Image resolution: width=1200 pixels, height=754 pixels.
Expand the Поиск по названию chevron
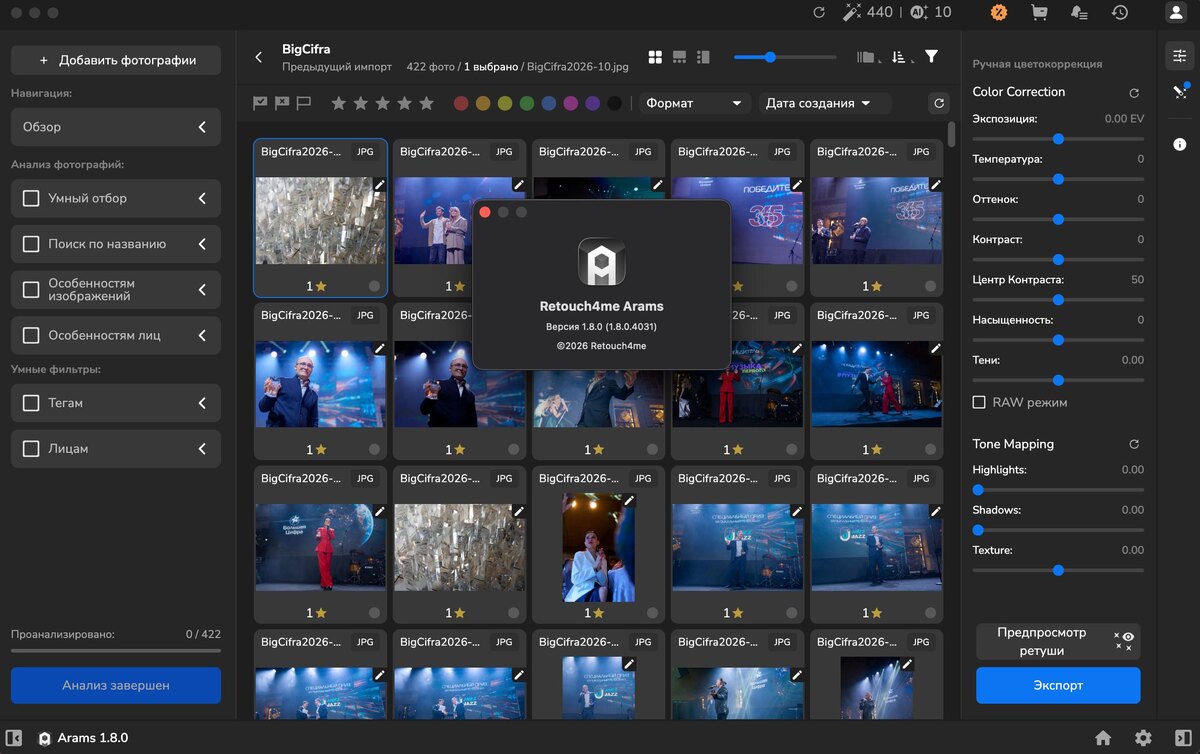[x=202, y=244]
